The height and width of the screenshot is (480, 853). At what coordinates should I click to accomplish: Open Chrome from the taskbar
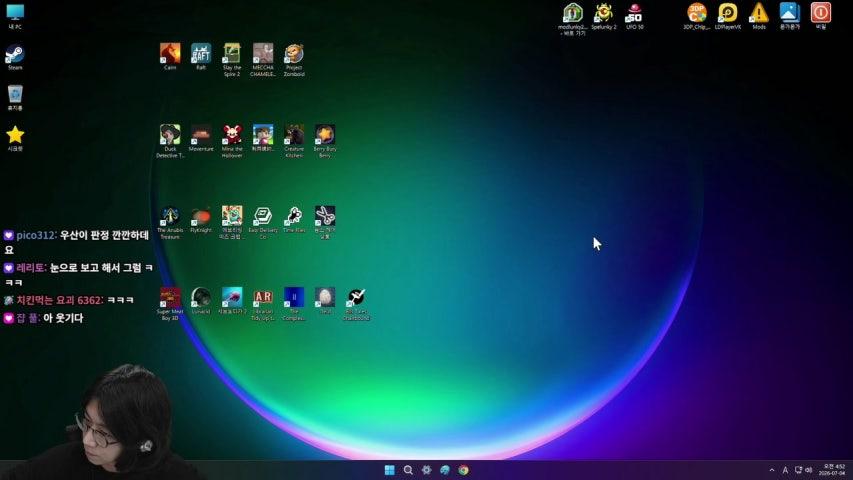(463, 470)
